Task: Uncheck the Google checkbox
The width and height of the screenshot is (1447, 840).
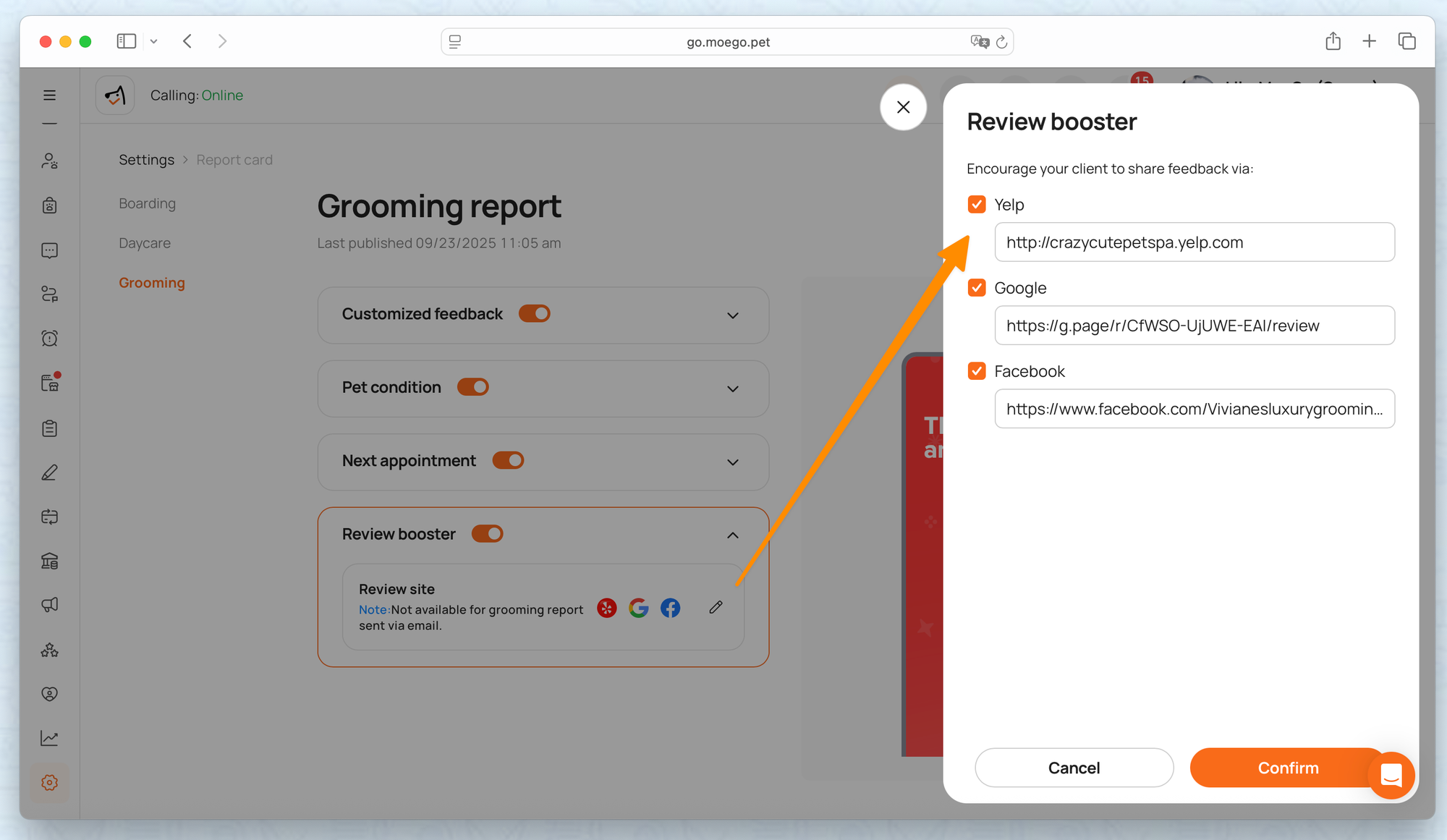Action: click(x=976, y=288)
